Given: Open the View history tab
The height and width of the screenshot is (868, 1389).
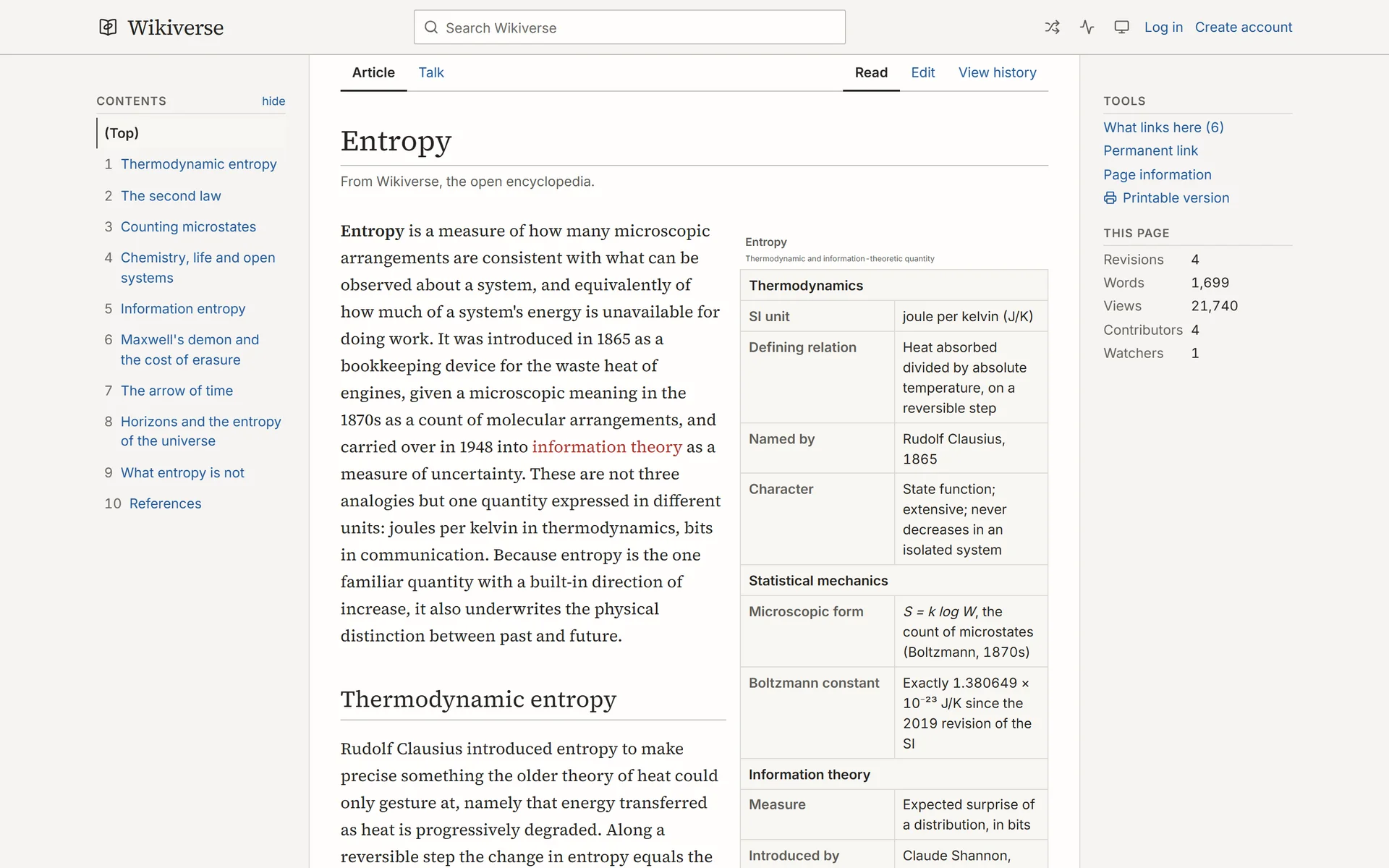Looking at the screenshot, I should point(997,72).
